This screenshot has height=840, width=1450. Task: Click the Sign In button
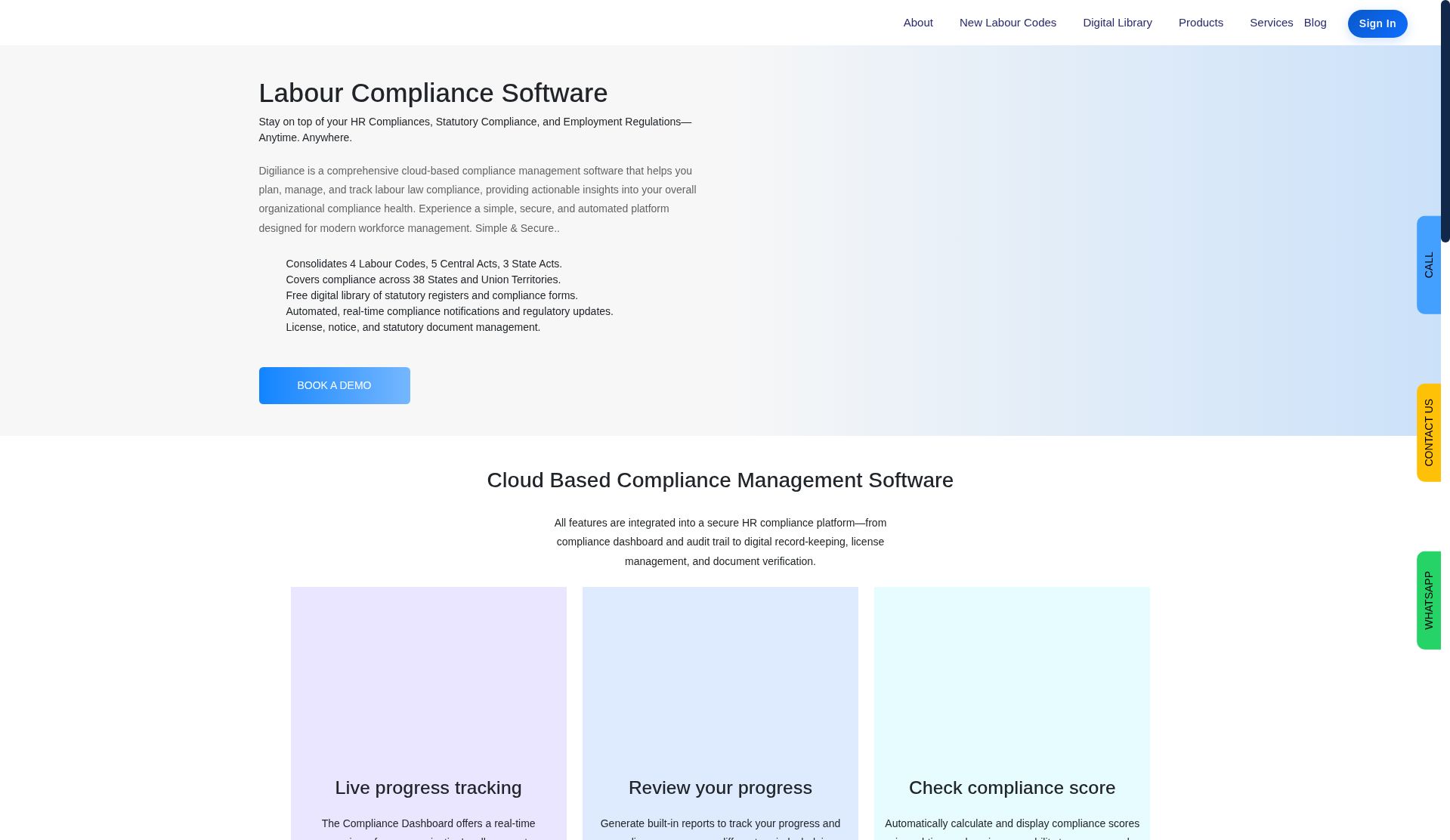[x=1377, y=23]
